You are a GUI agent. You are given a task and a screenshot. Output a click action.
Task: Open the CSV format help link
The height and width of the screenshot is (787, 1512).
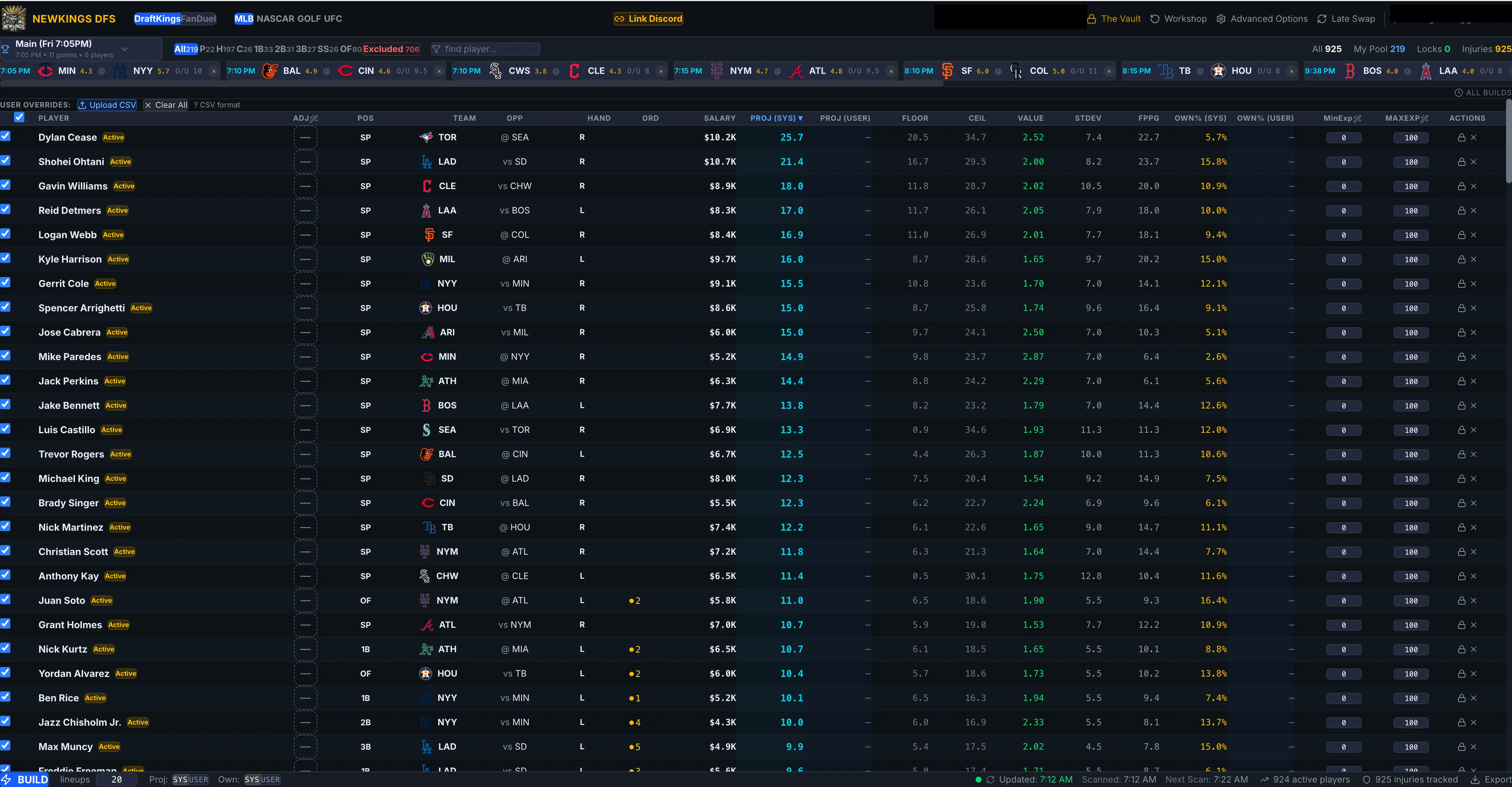(217, 105)
